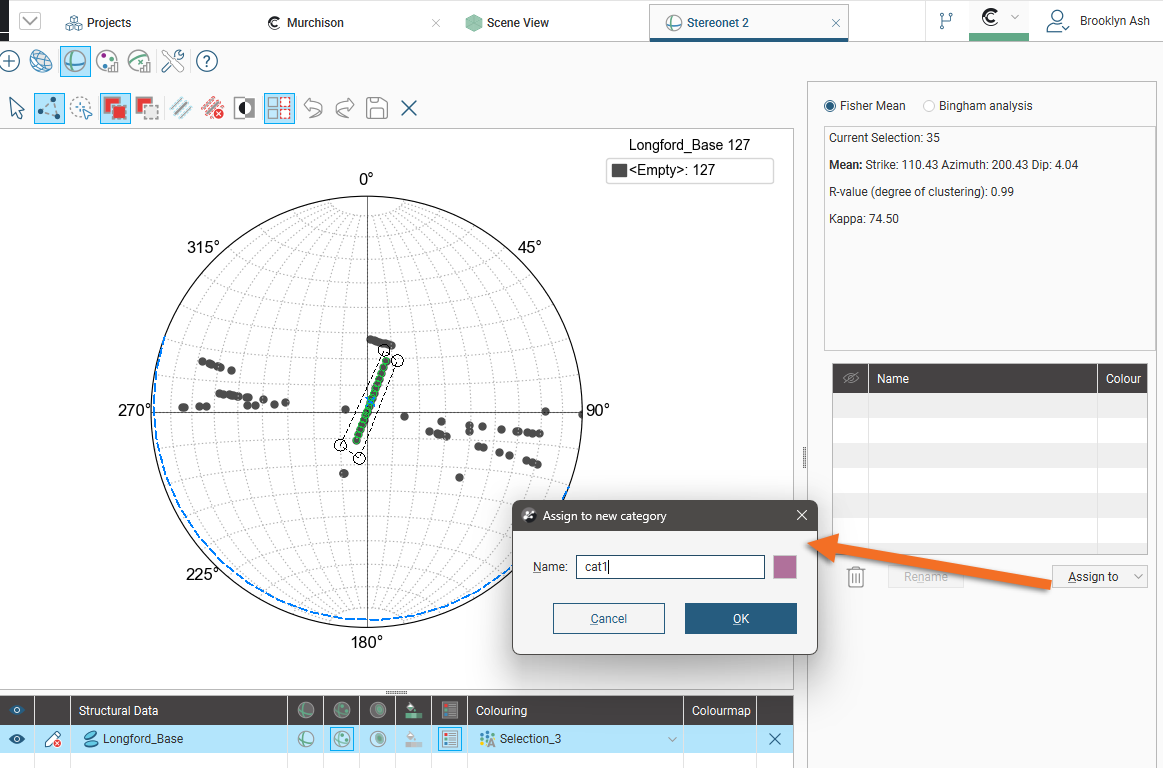
Task: Select the Fisher Mean radio button
Action: click(830, 106)
